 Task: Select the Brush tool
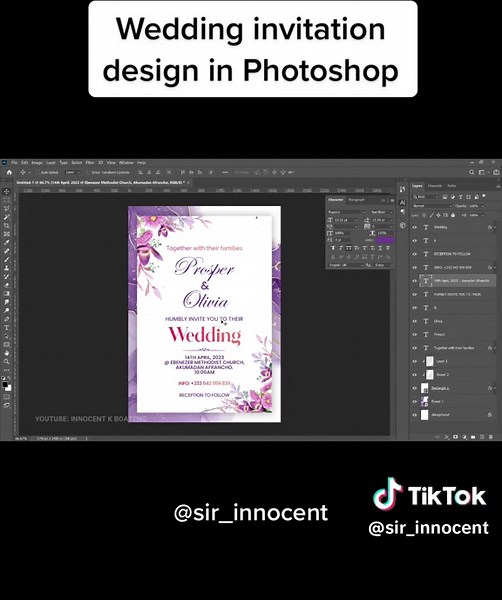[7, 259]
